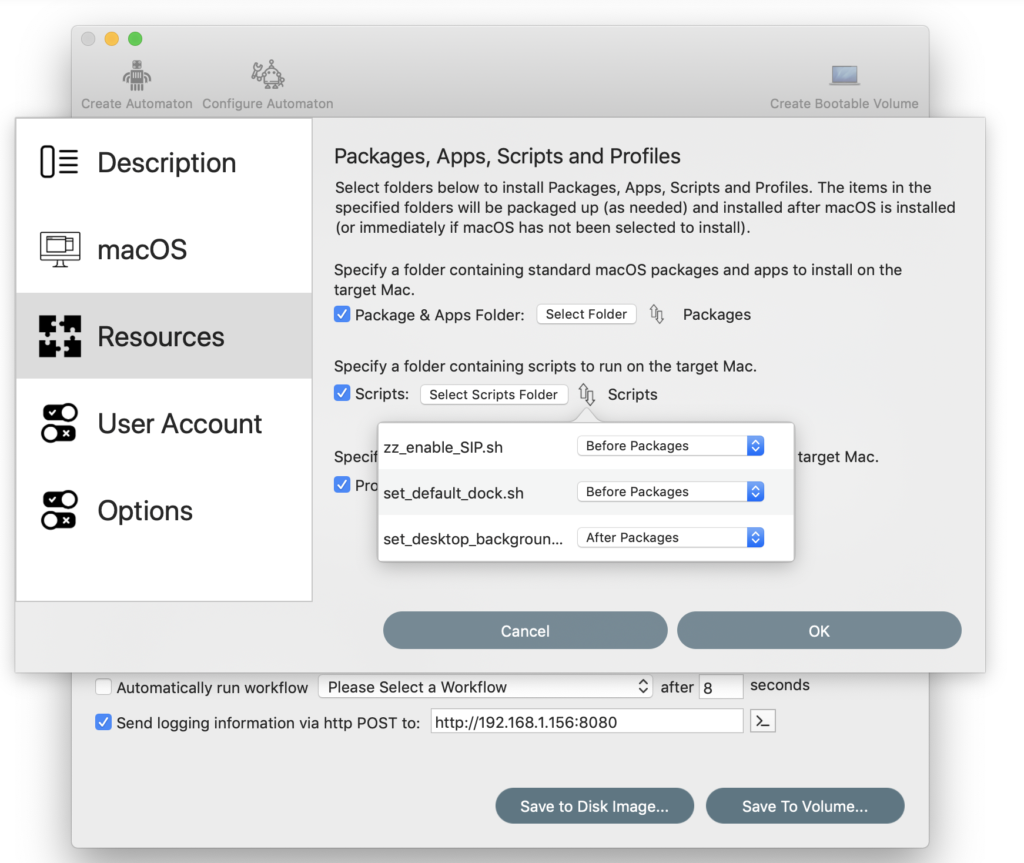Click the Select Scripts Folder button
The height and width of the screenshot is (863, 1024).
(494, 395)
